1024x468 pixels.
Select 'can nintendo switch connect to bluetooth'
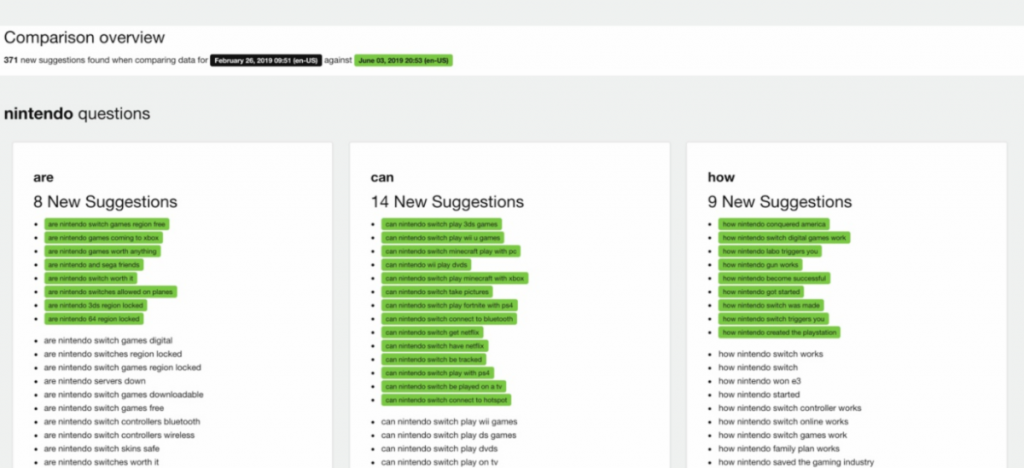click(449, 319)
